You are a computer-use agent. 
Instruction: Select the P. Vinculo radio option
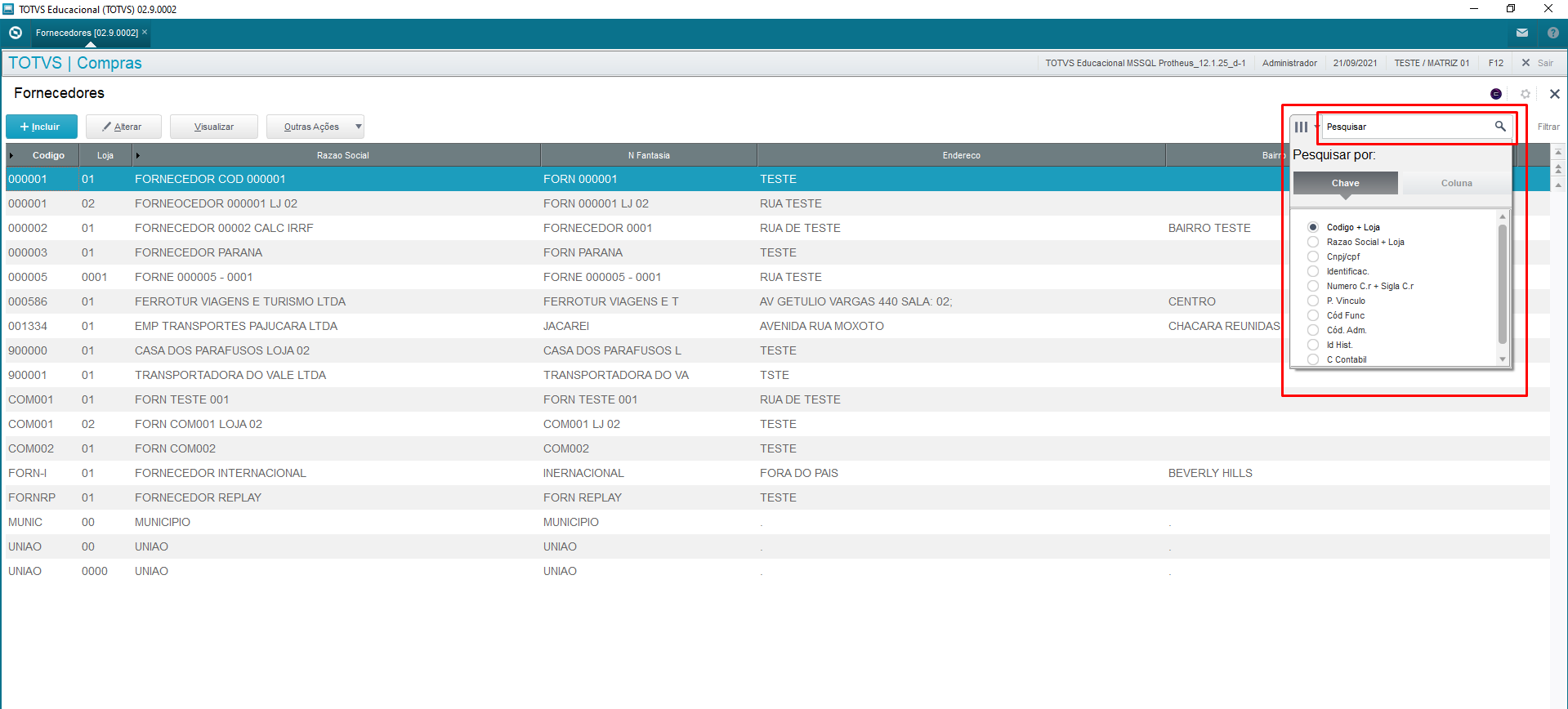click(1313, 301)
